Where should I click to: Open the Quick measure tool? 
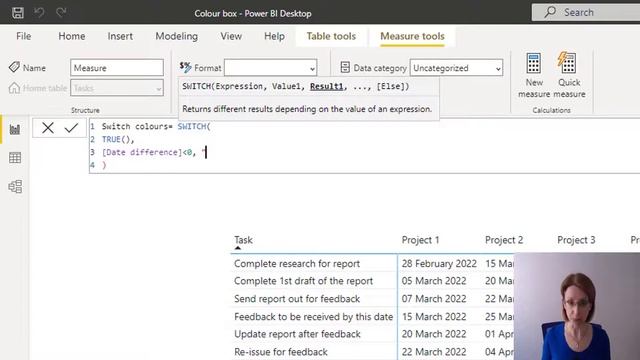(x=569, y=76)
